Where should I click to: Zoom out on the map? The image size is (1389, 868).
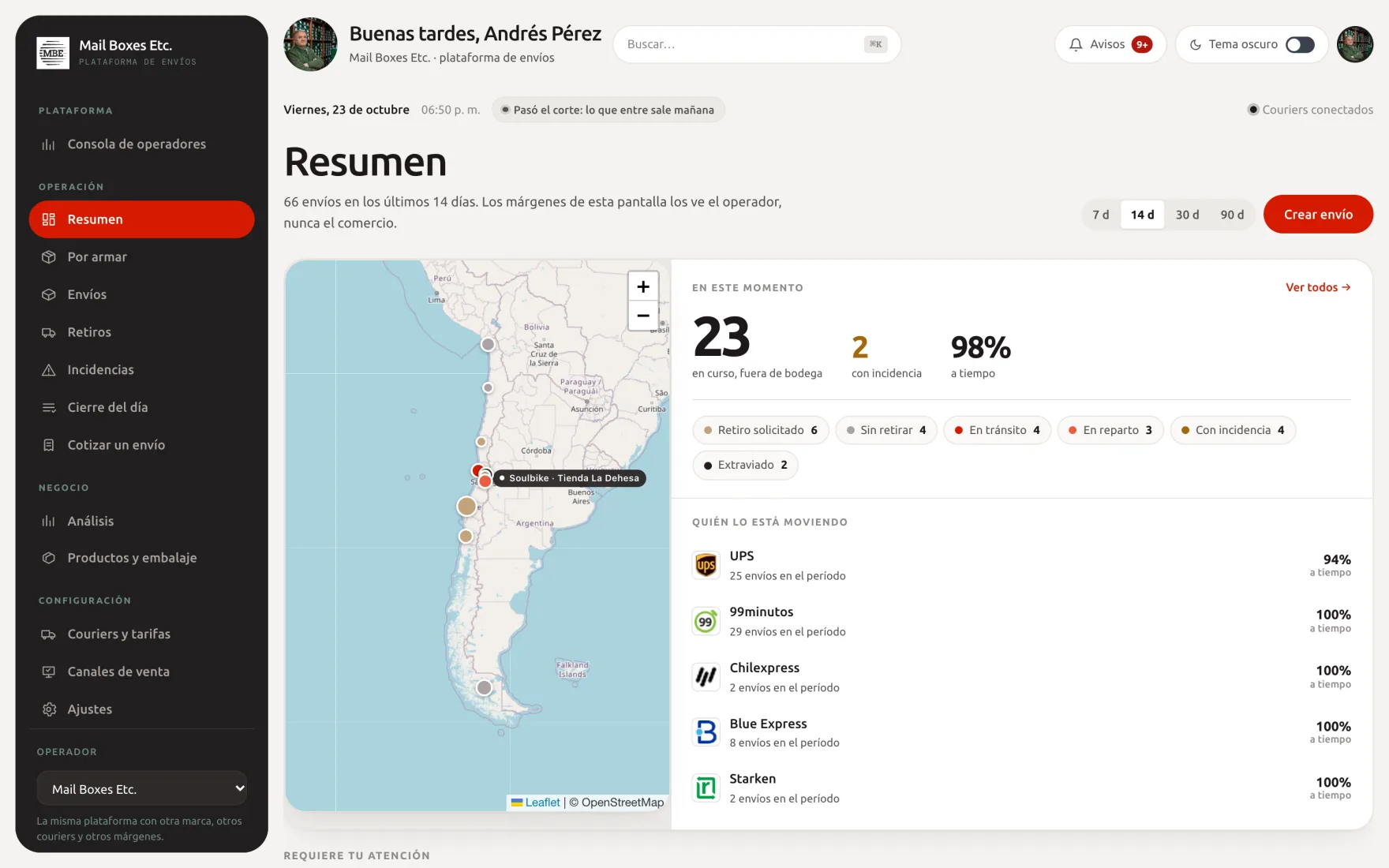(x=643, y=316)
